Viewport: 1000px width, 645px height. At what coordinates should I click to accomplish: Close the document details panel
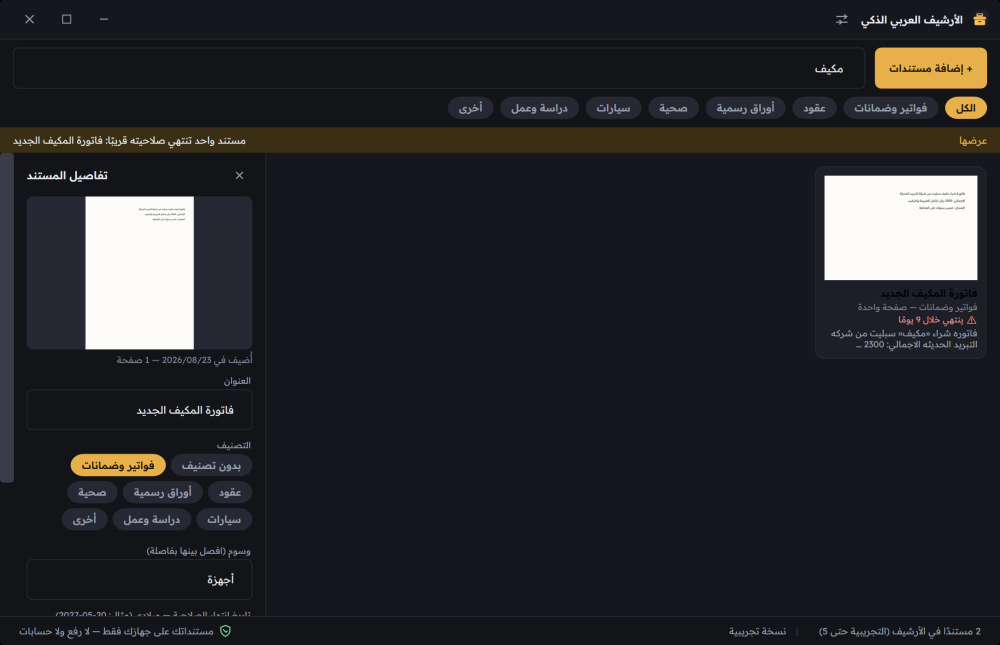[x=239, y=175]
